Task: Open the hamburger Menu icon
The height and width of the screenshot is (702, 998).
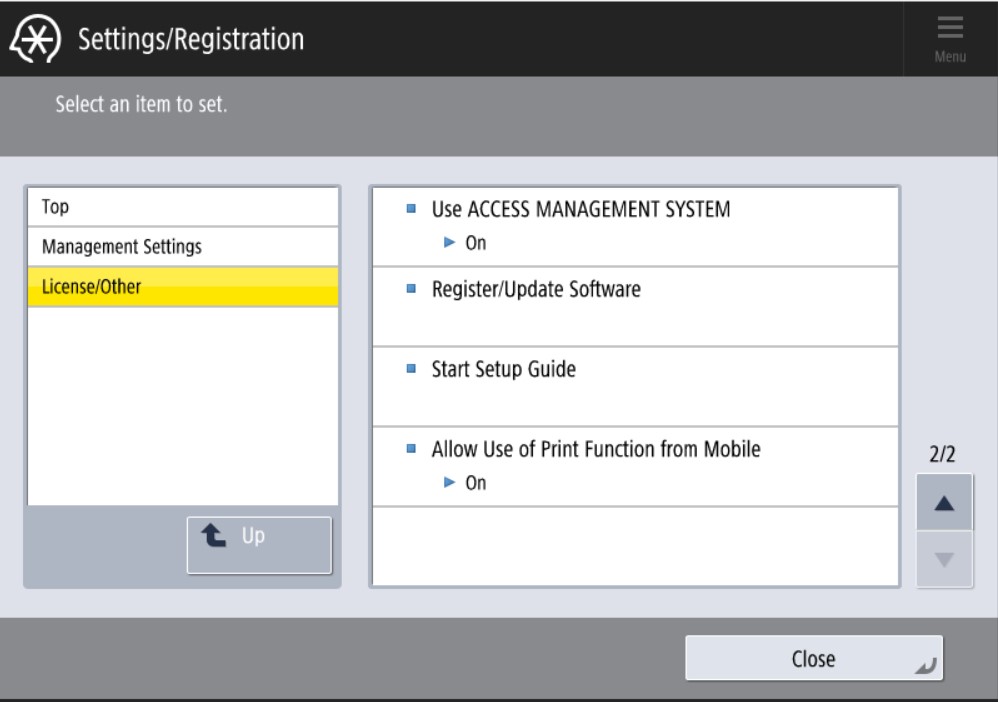Action: 951,38
